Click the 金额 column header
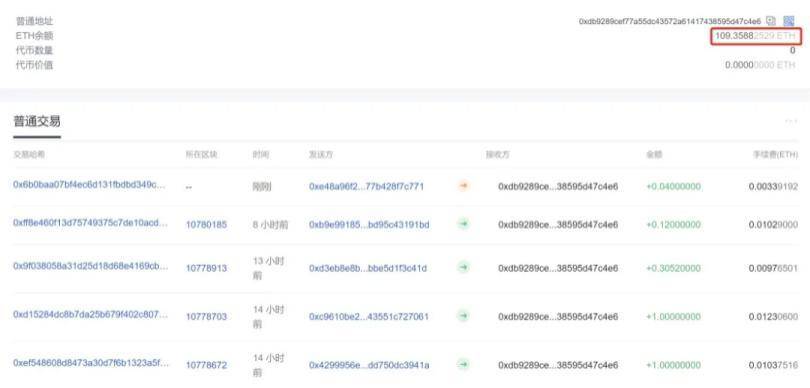The width and height of the screenshot is (810, 388). [x=654, y=154]
